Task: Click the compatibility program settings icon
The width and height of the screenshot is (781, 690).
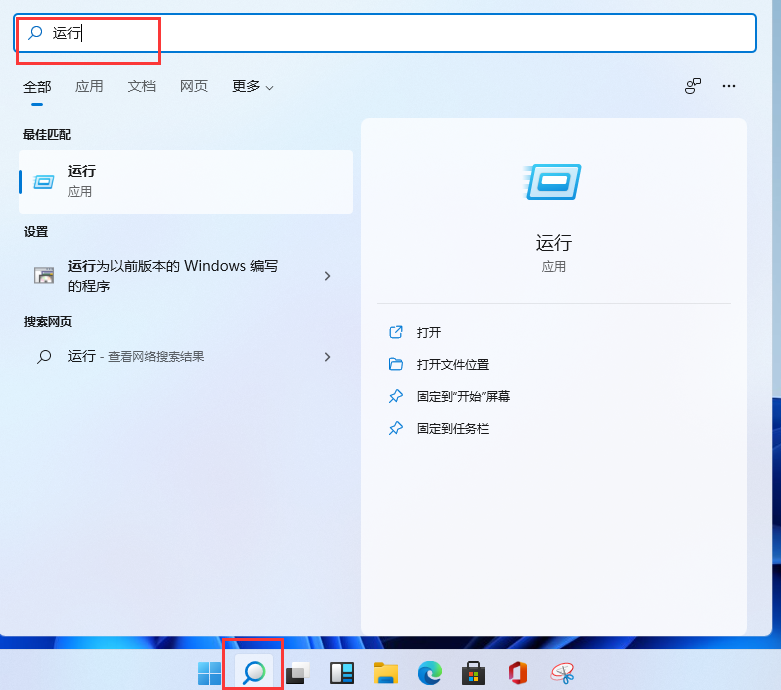Action: point(44,275)
